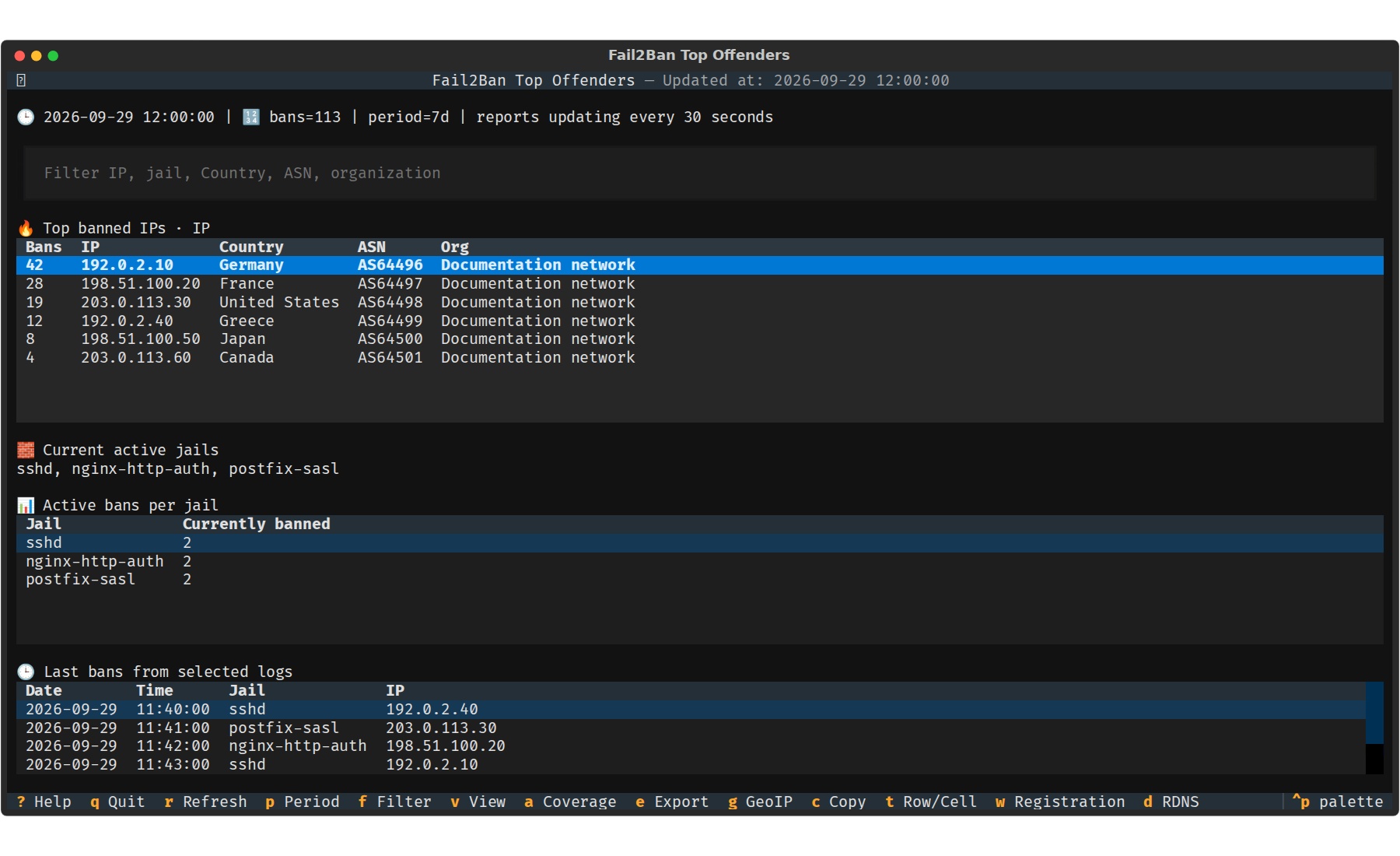
Task: Activate Filter from the footer bar
Action: [x=395, y=802]
